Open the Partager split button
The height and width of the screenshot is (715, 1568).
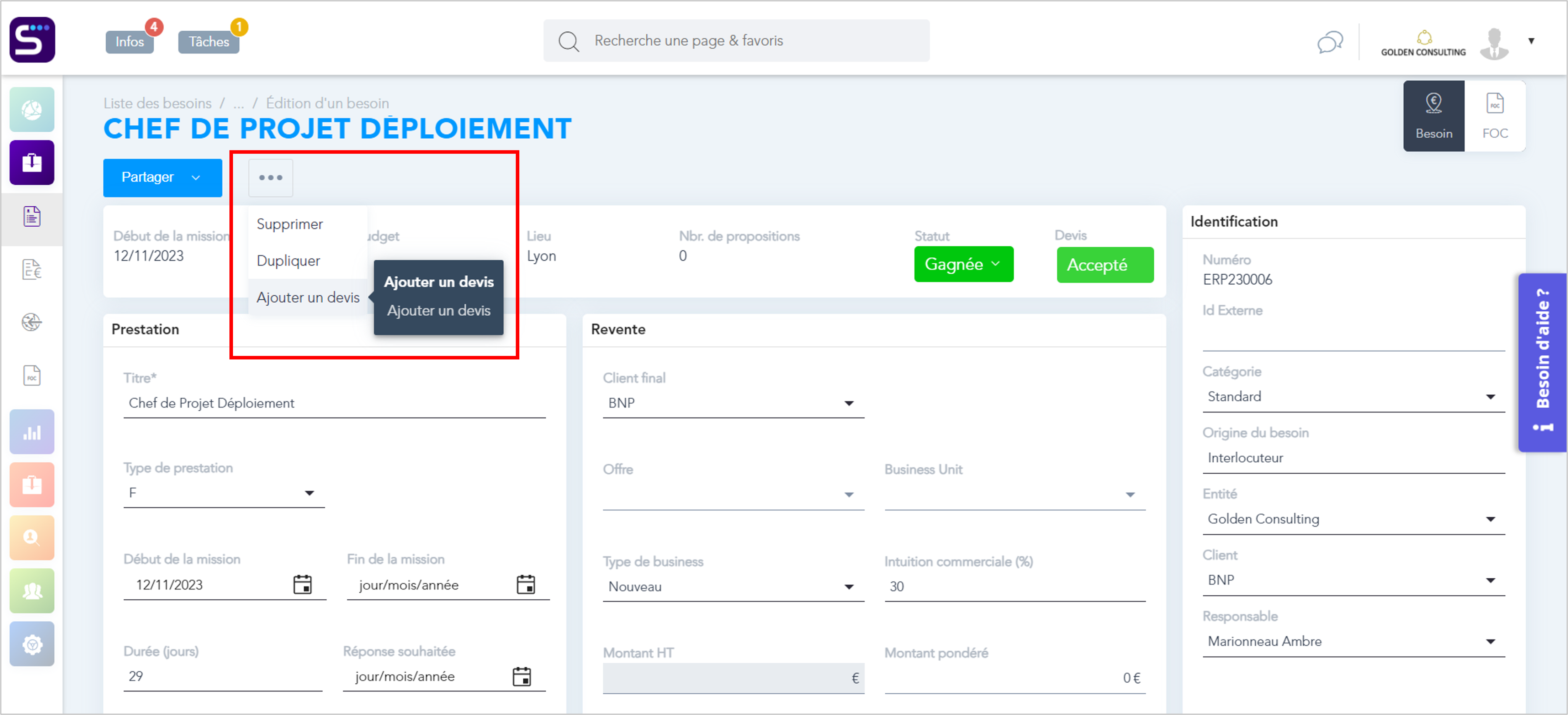click(x=163, y=178)
